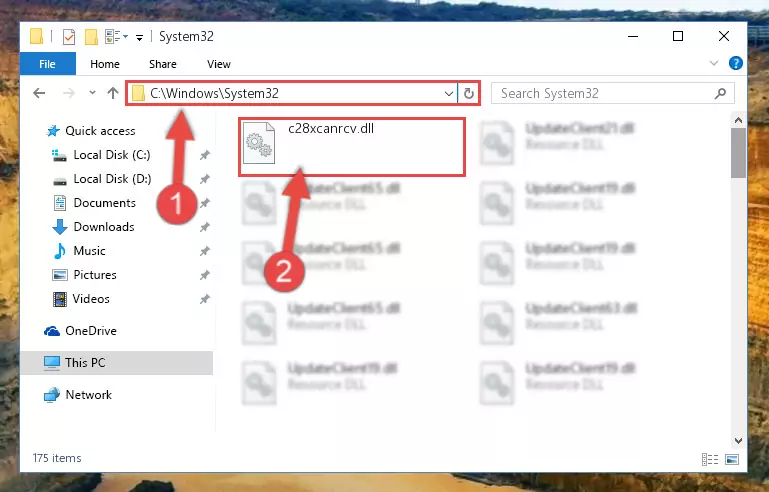
Task: Select the c28xcanrcv.dll file name
Action: [x=331, y=129]
